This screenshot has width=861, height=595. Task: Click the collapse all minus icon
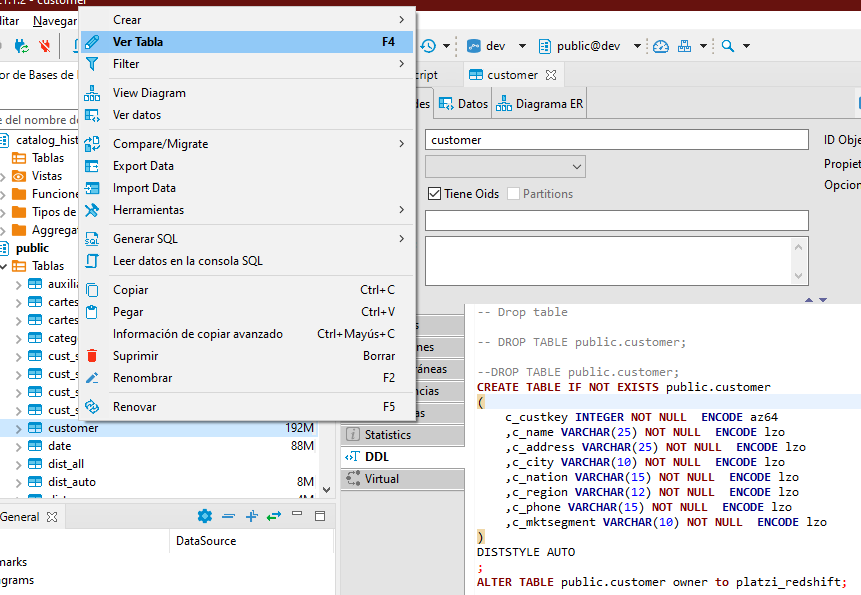228,516
